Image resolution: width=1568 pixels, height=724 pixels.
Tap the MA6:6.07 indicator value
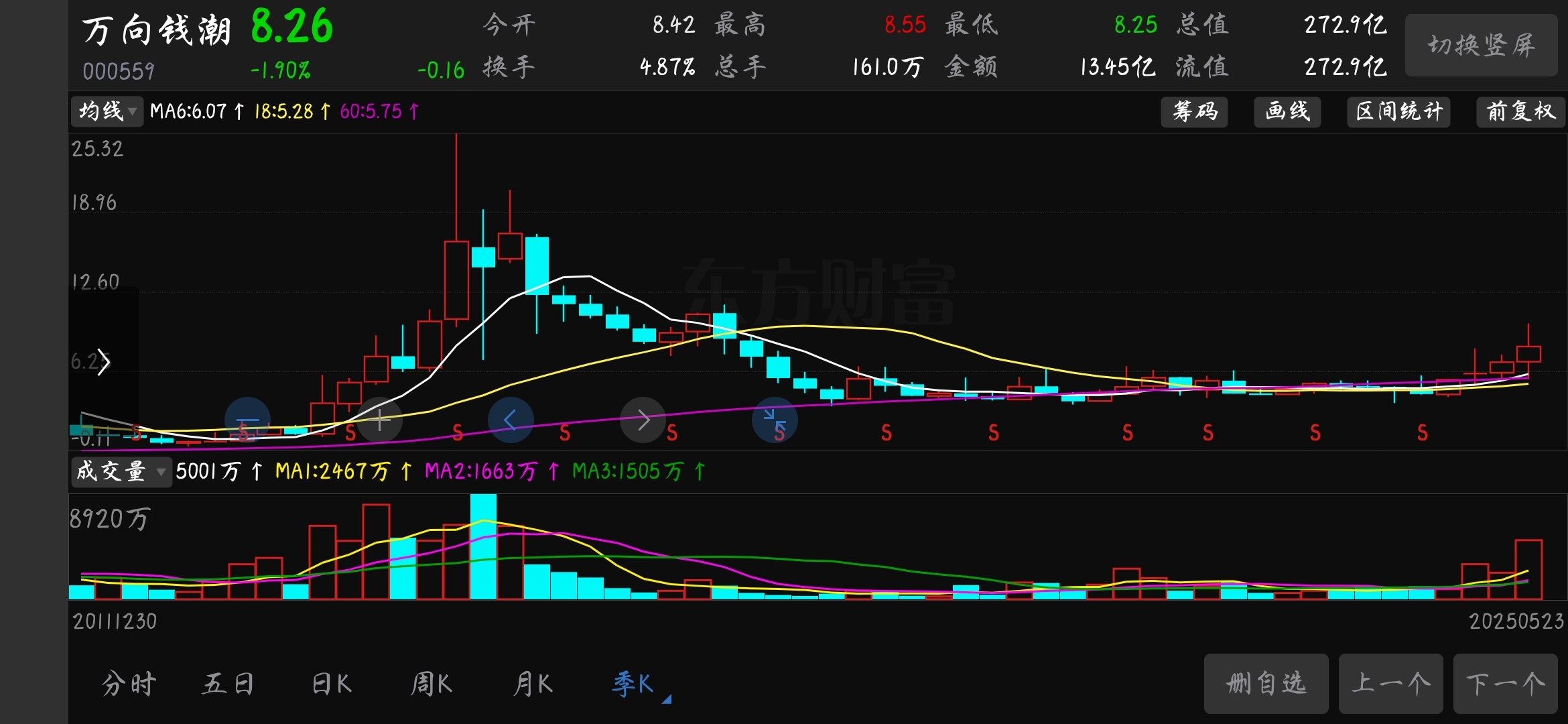[188, 111]
